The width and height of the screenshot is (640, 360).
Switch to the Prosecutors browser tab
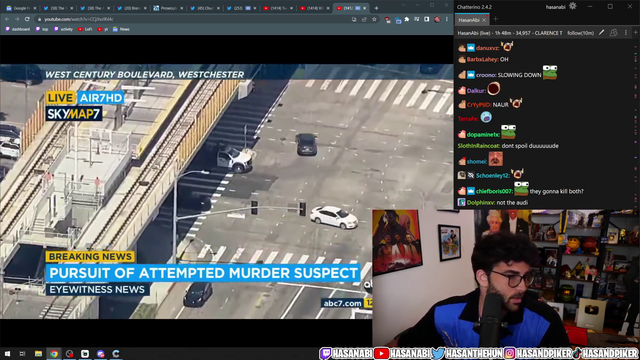[x=169, y=8]
